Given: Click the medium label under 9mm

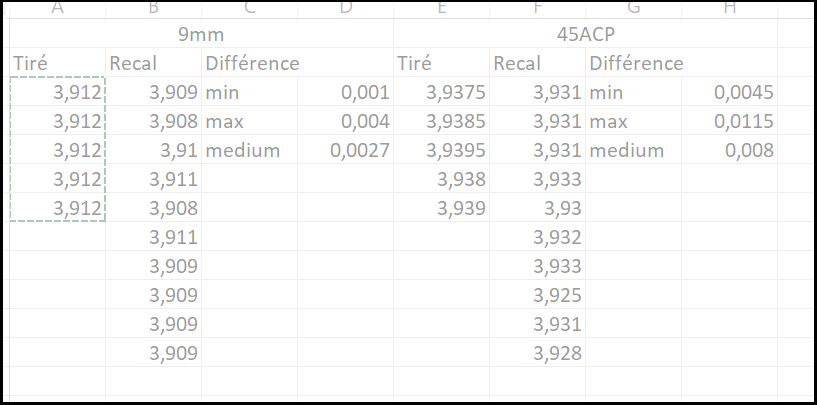Looking at the screenshot, I should click(x=249, y=150).
